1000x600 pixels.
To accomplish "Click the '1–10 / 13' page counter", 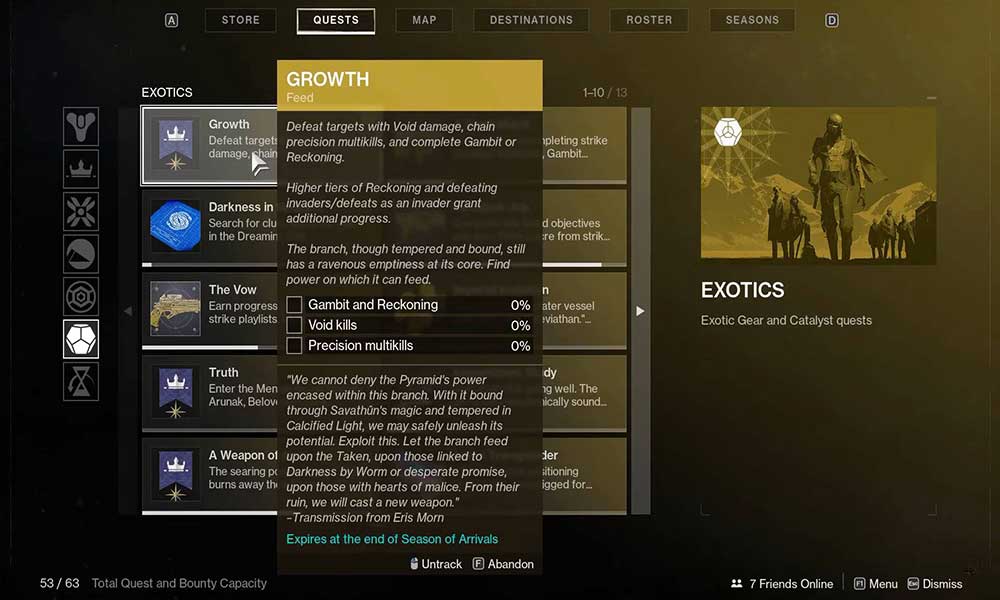I will pyautogui.click(x=605, y=92).
